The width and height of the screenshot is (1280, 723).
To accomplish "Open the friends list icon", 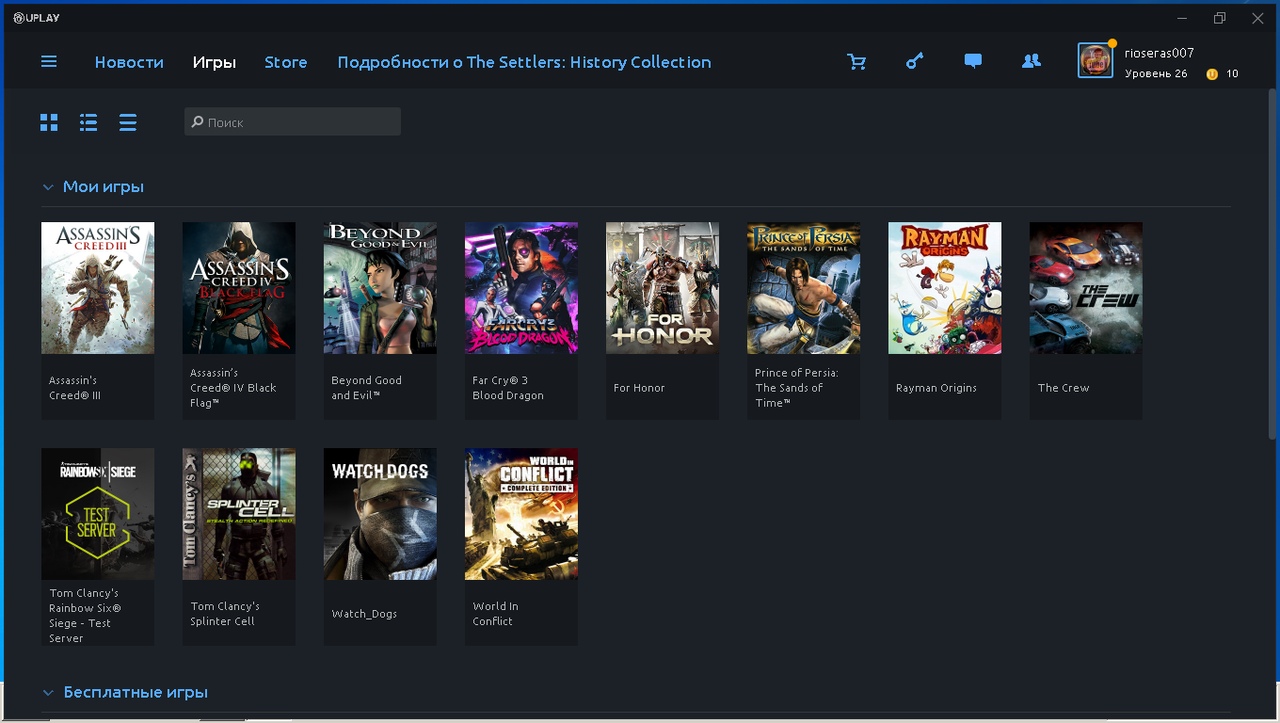I will pos(1031,62).
